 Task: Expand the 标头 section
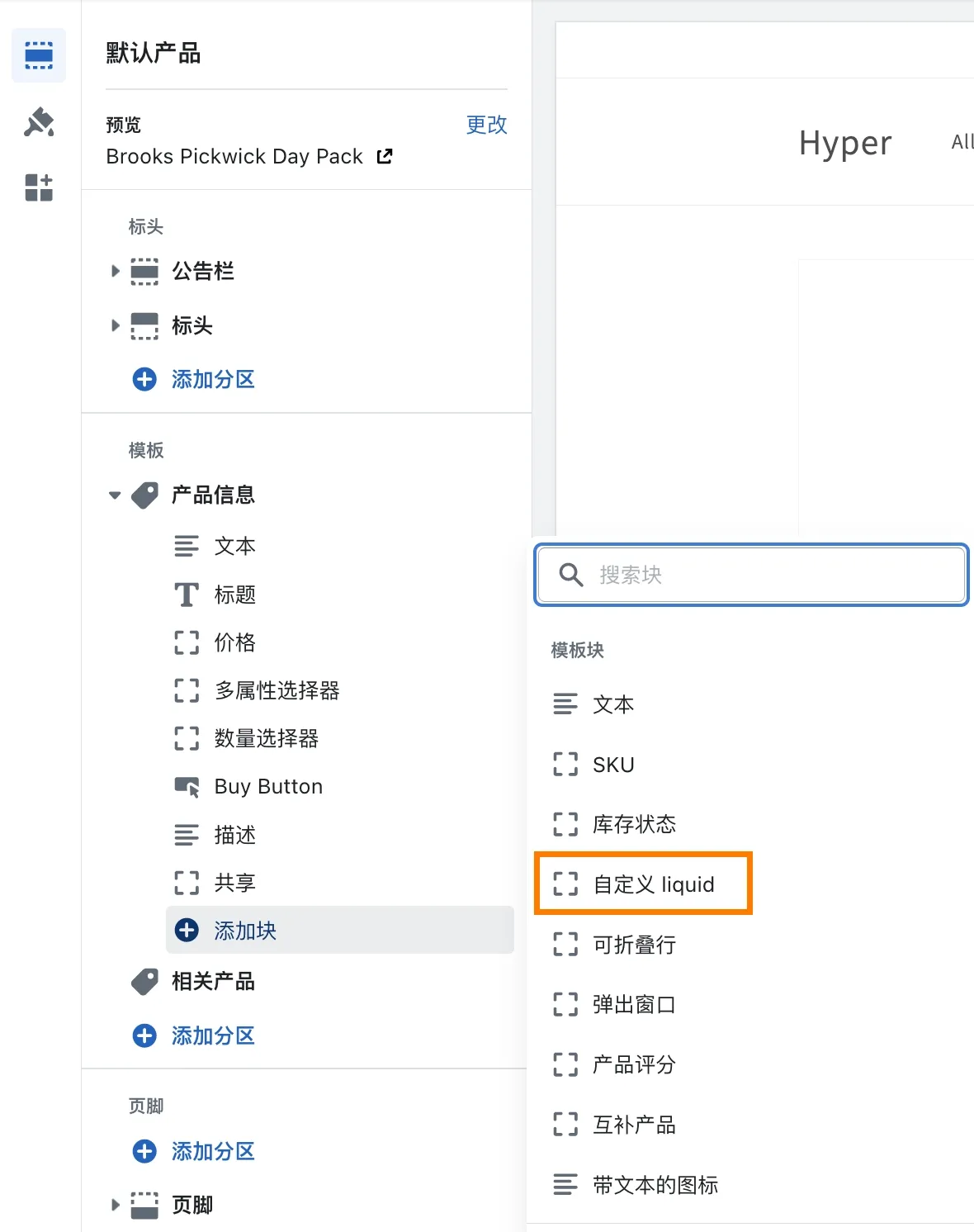click(x=115, y=325)
